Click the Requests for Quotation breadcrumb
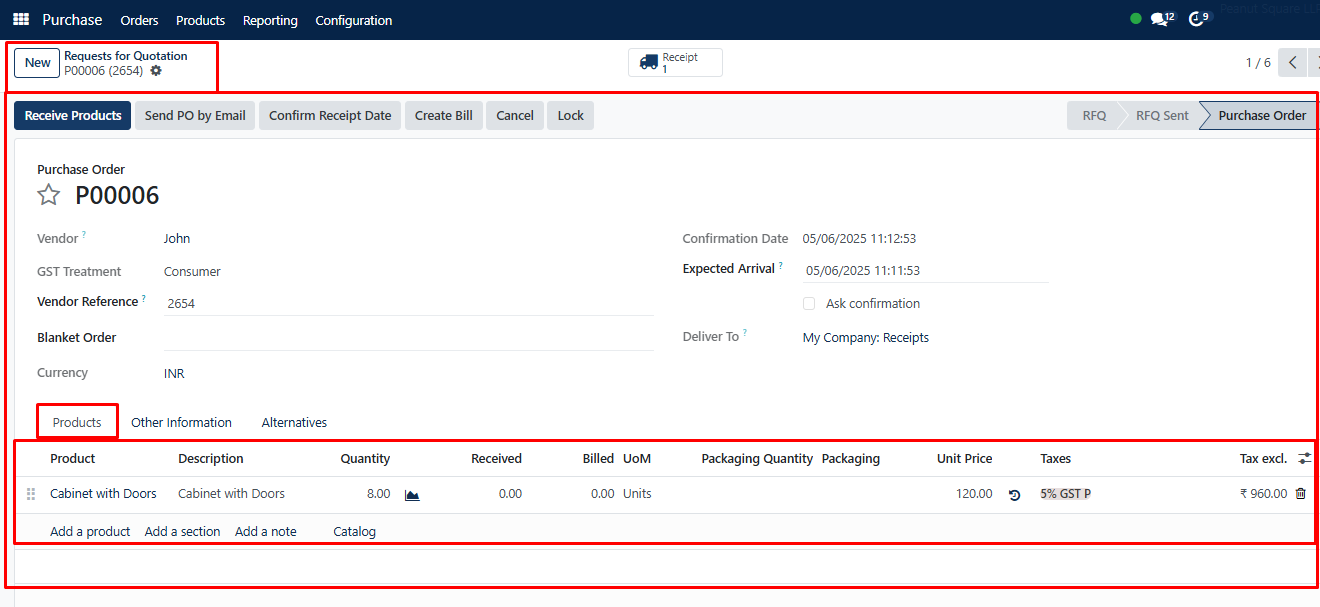This screenshot has height=607, width=1320. 126,56
